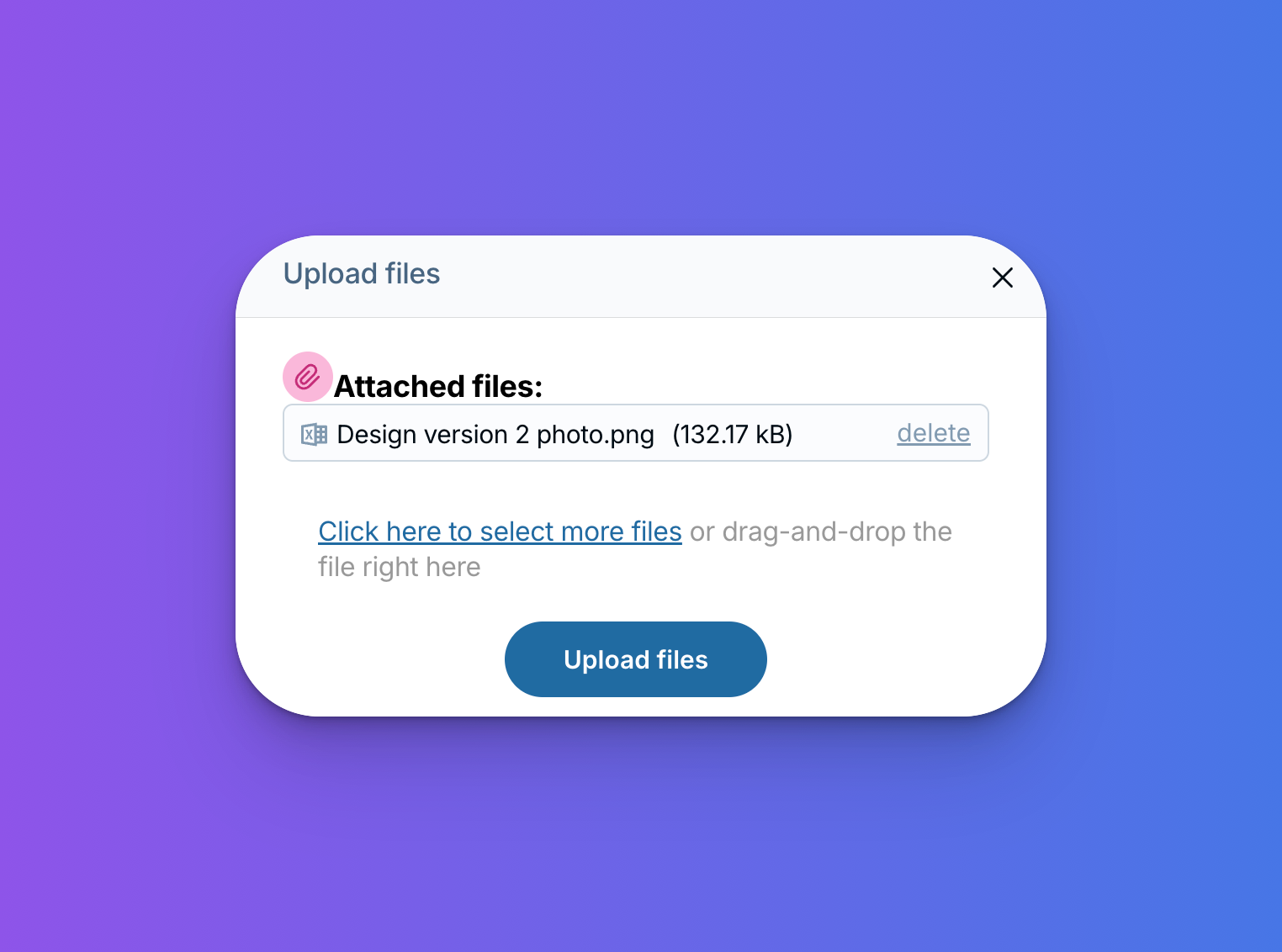Submit the attachments with Upload files
1282x952 pixels.
point(636,659)
